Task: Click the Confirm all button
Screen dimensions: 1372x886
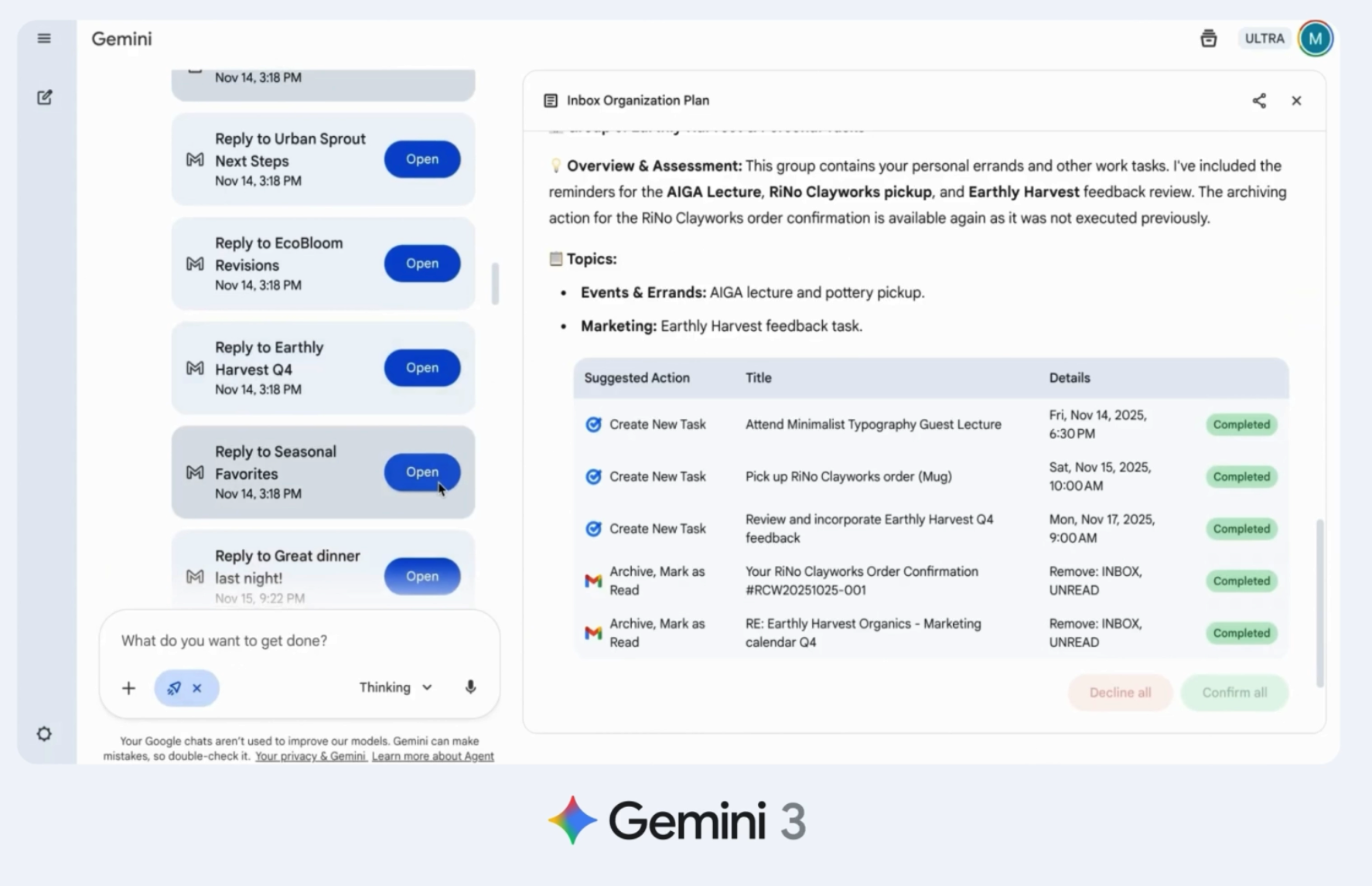Action: [x=1234, y=693]
